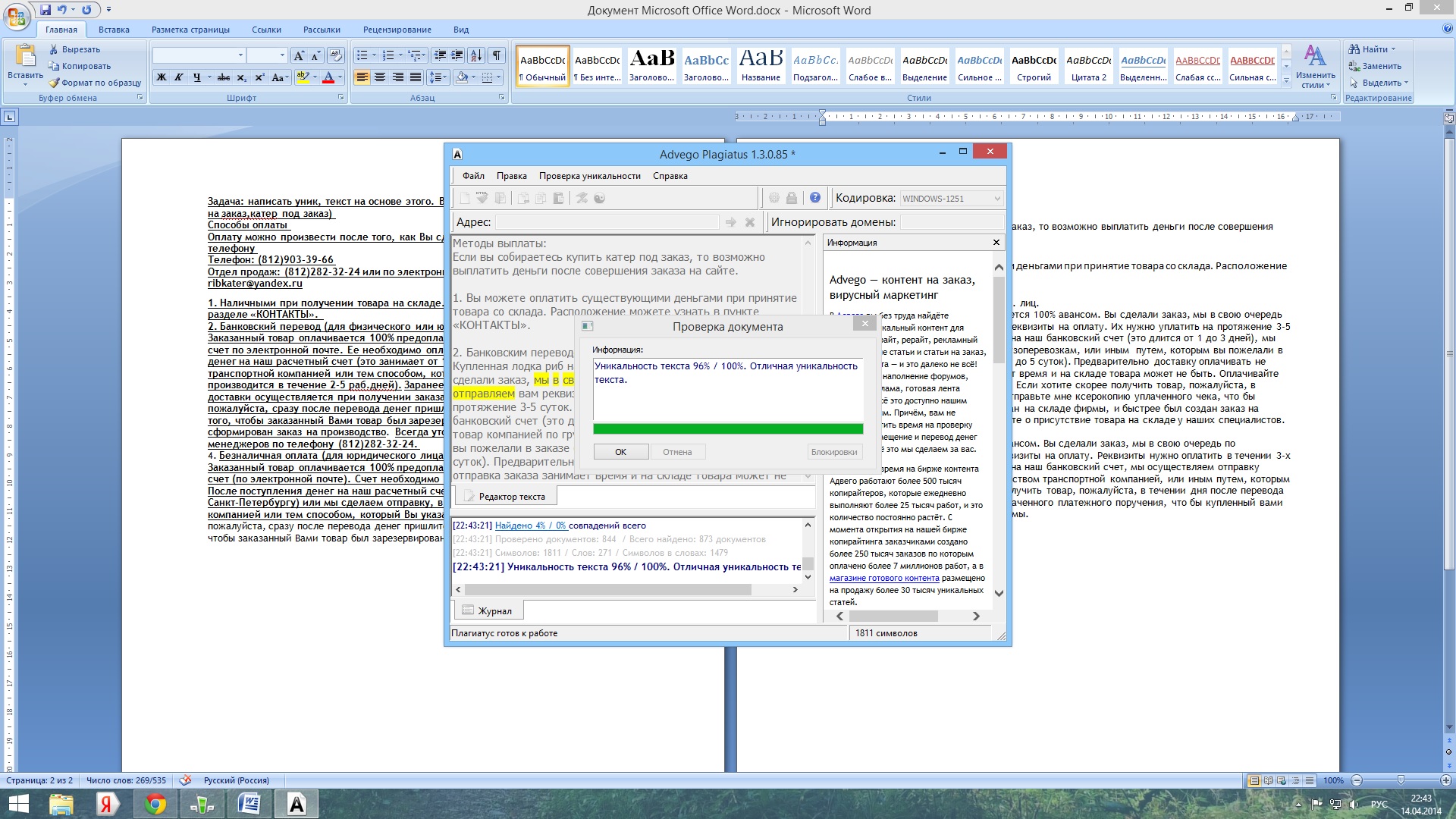Open Yandex browser from the taskbar

pos(107,804)
